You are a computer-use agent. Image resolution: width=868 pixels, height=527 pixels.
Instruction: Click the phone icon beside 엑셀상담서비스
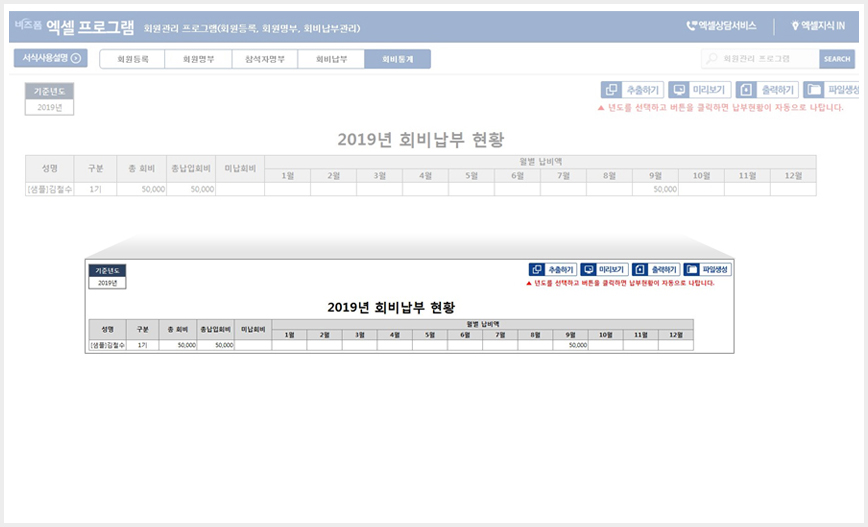click(691, 25)
